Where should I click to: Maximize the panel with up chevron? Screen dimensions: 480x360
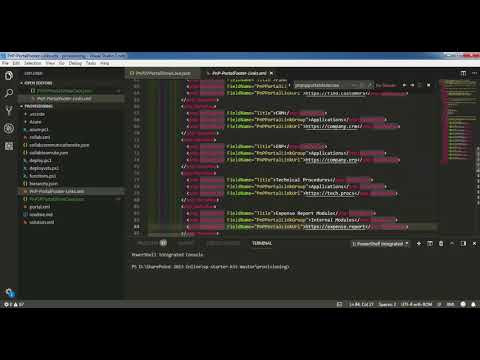tap(452, 244)
